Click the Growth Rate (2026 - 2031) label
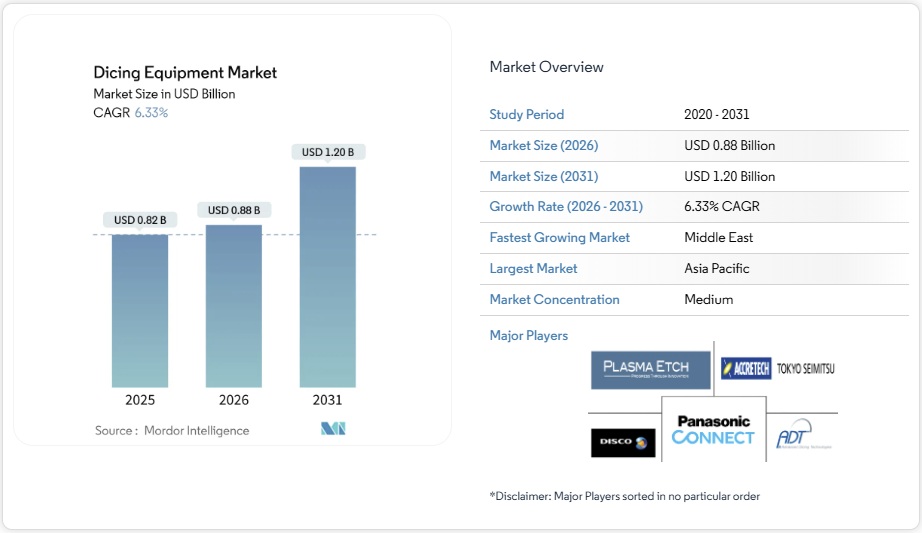Image resolution: width=922 pixels, height=533 pixels. click(x=566, y=207)
